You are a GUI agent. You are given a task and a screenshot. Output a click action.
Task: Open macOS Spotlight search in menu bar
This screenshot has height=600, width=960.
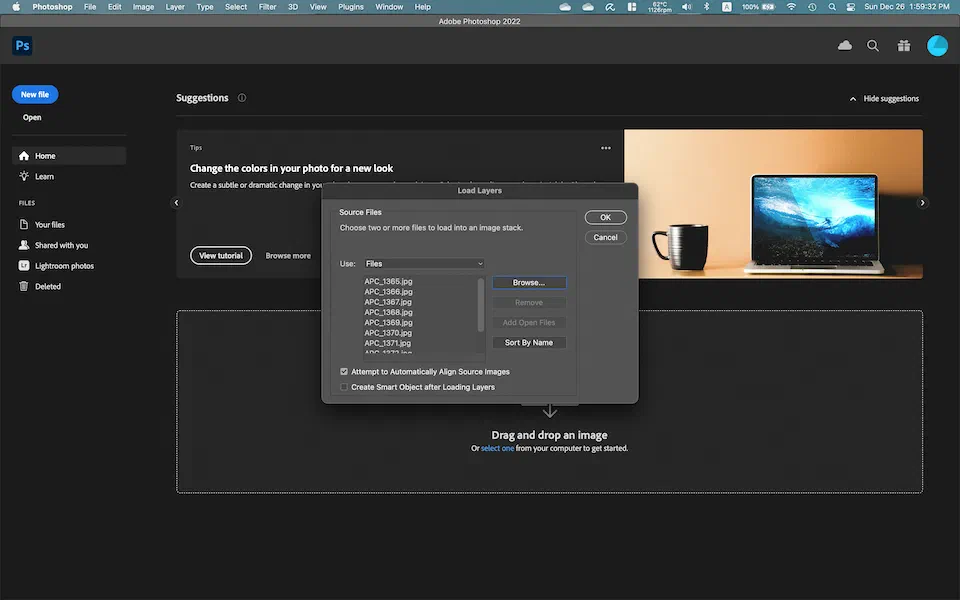point(832,7)
